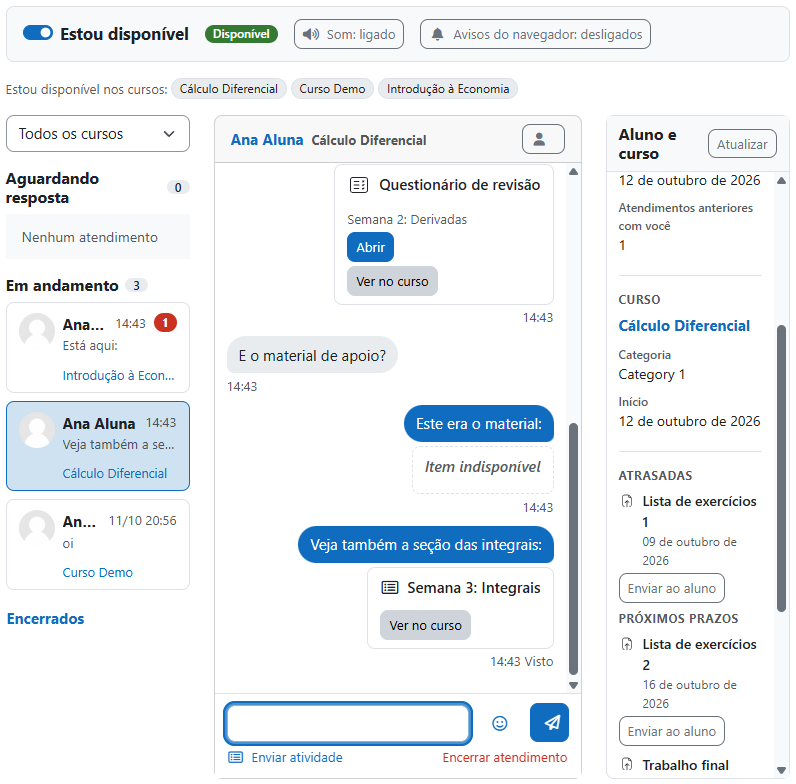This screenshot has width=796, height=784.
Task: Click the Em andamento count badge 3
Action: point(137,285)
